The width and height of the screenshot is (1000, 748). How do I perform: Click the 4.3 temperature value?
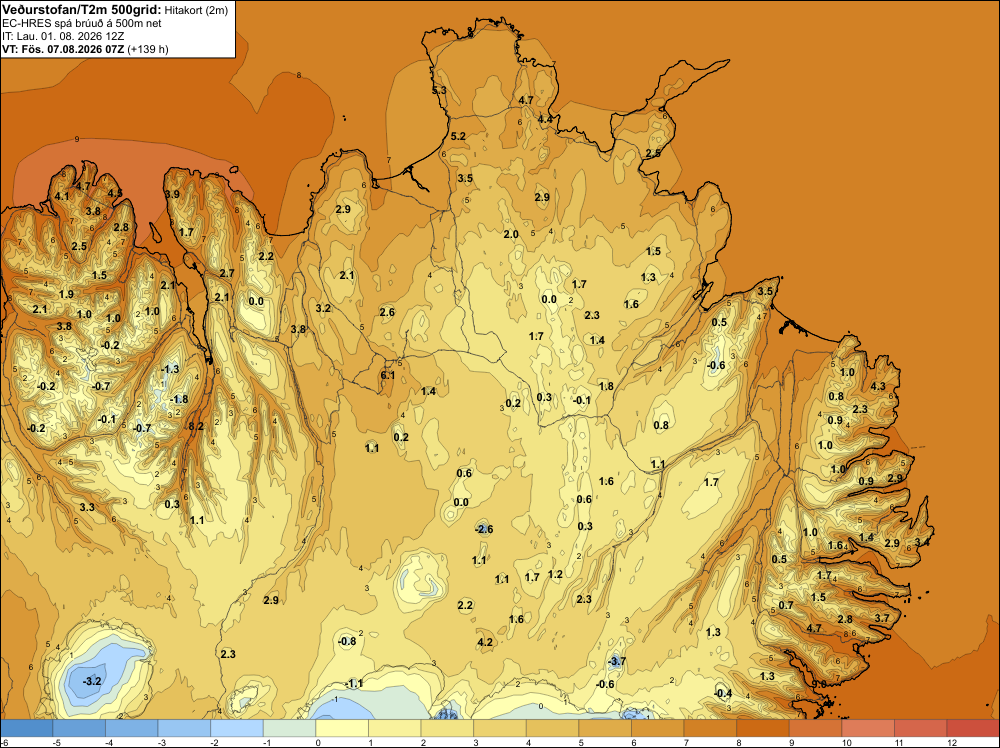(x=878, y=386)
